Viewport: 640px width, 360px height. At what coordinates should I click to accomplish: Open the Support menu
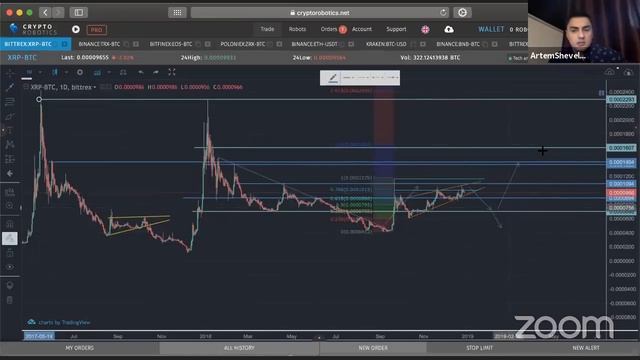(x=396, y=29)
